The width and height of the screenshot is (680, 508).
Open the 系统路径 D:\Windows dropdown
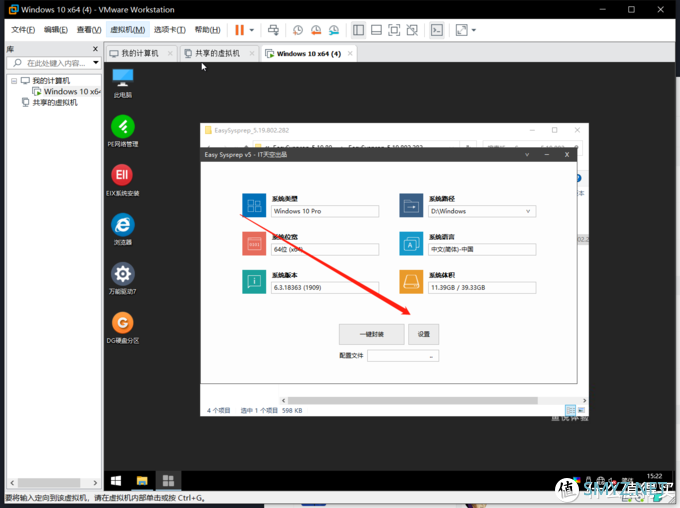coord(482,211)
